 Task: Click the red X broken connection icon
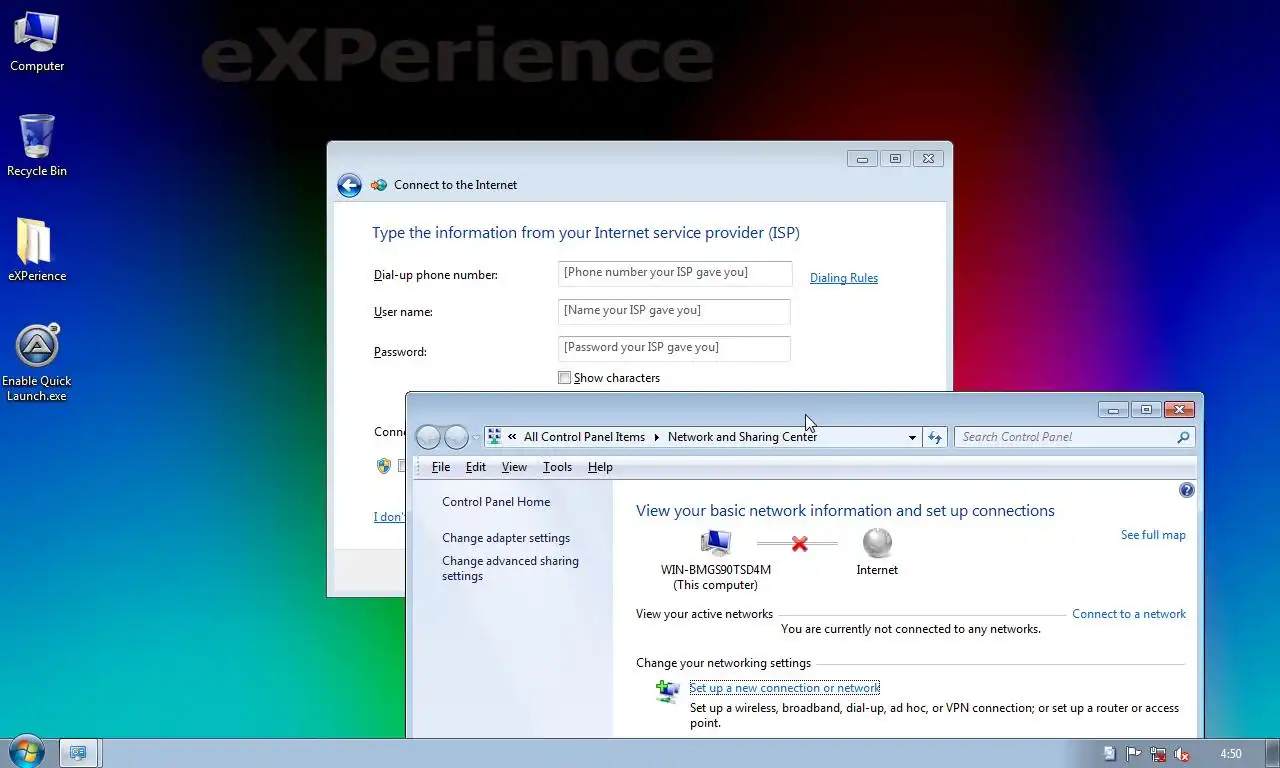click(799, 544)
